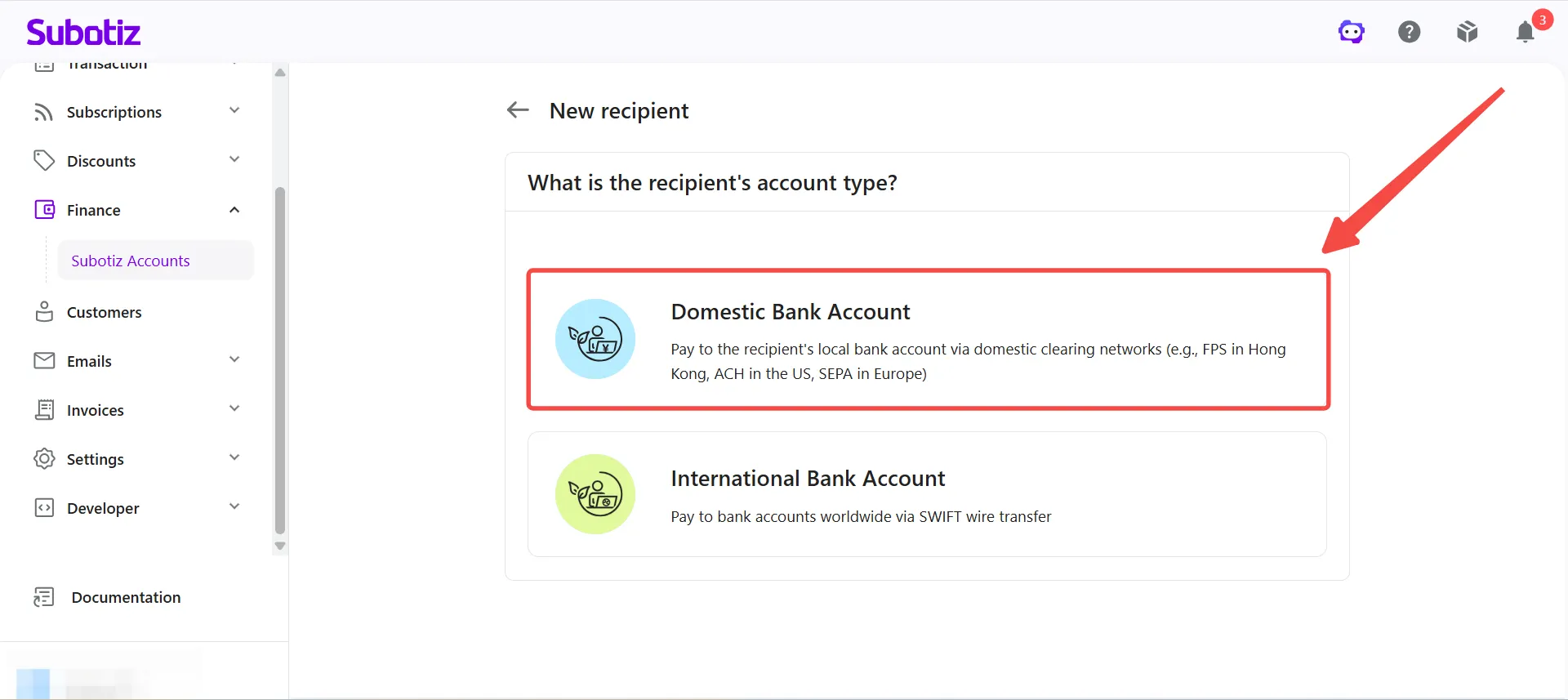The height and width of the screenshot is (700, 1568).
Task: Open the Documentation link
Action: [x=126, y=597]
